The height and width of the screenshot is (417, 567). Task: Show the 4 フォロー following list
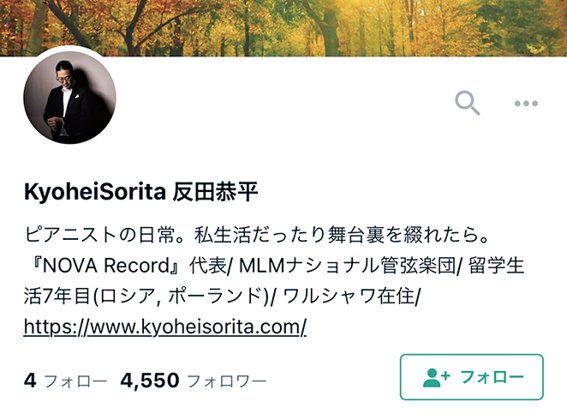coord(65,380)
